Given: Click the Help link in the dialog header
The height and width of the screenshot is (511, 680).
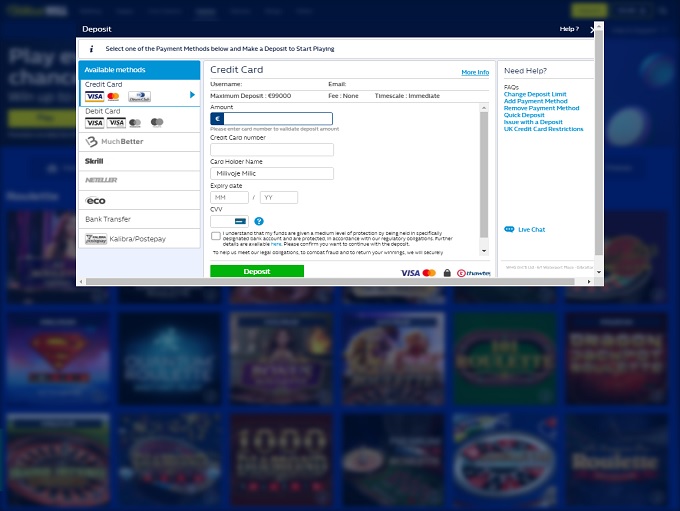Looking at the screenshot, I should (x=568, y=29).
